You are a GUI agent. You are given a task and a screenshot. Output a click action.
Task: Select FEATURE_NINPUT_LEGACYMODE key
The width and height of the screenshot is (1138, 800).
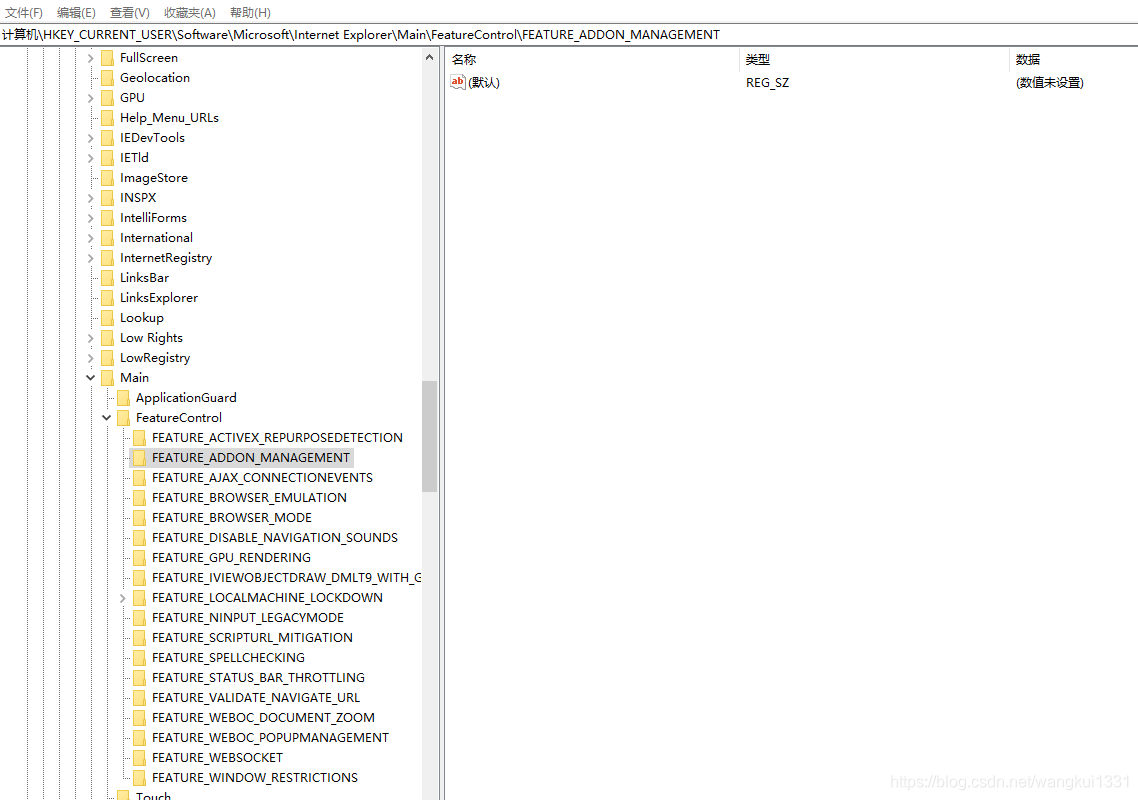247,618
